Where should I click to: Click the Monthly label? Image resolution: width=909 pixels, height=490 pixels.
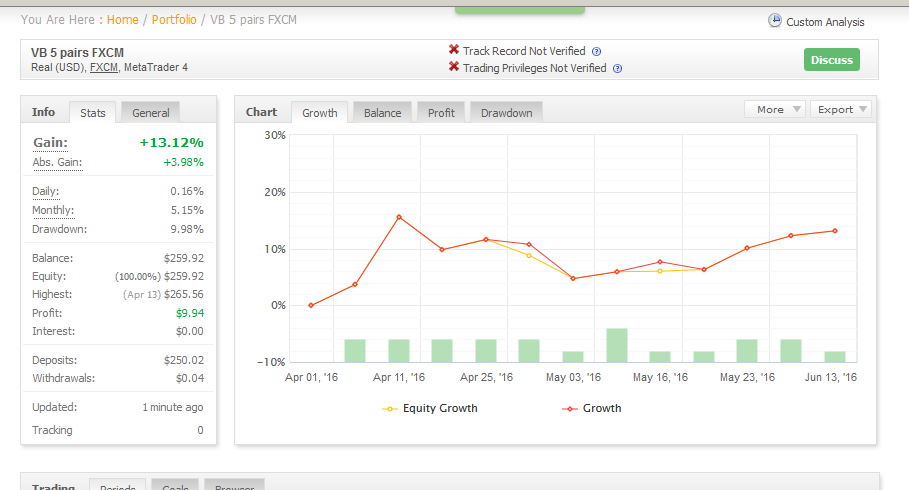53,210
